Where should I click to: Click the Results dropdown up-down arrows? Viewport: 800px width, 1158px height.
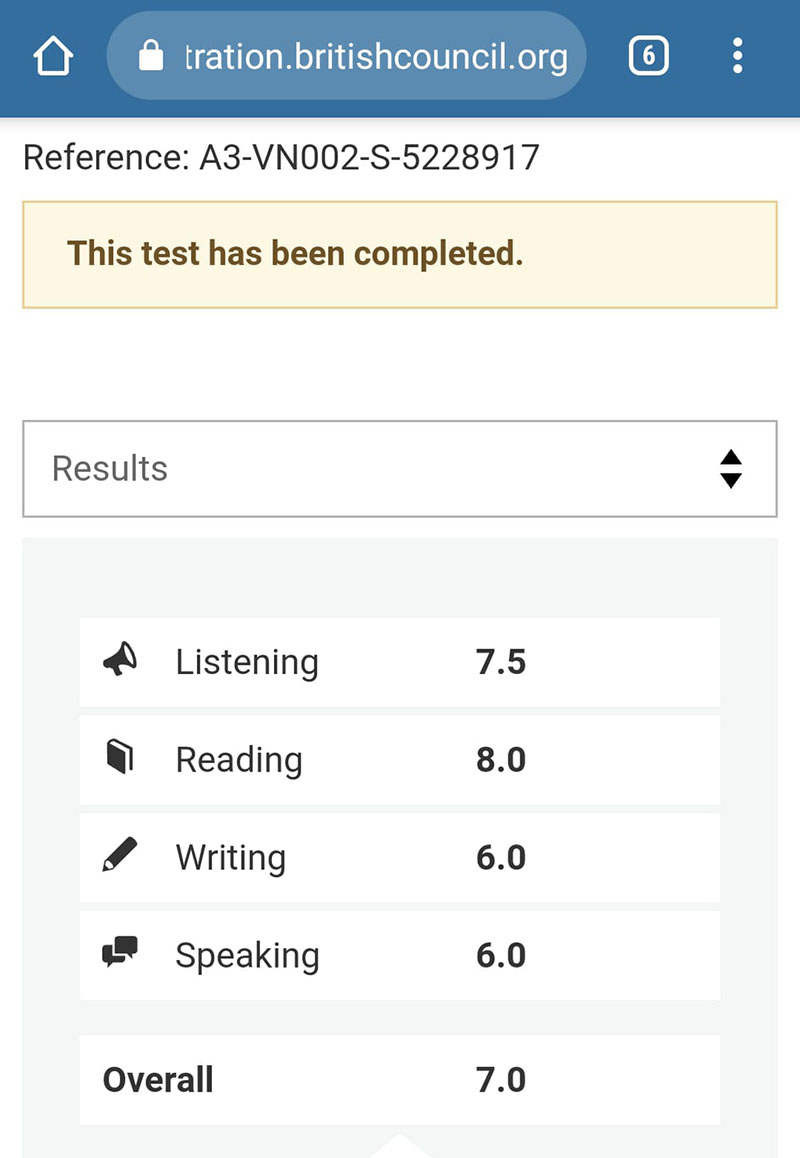pyautogui.click(x=731, y=469)
